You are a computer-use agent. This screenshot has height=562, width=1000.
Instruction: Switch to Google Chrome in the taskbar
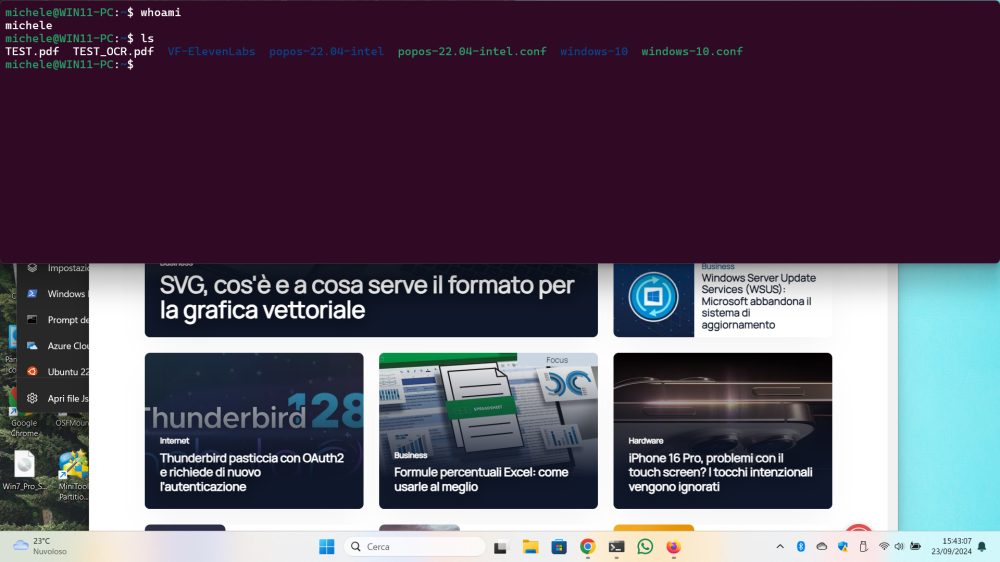point(587,547)
